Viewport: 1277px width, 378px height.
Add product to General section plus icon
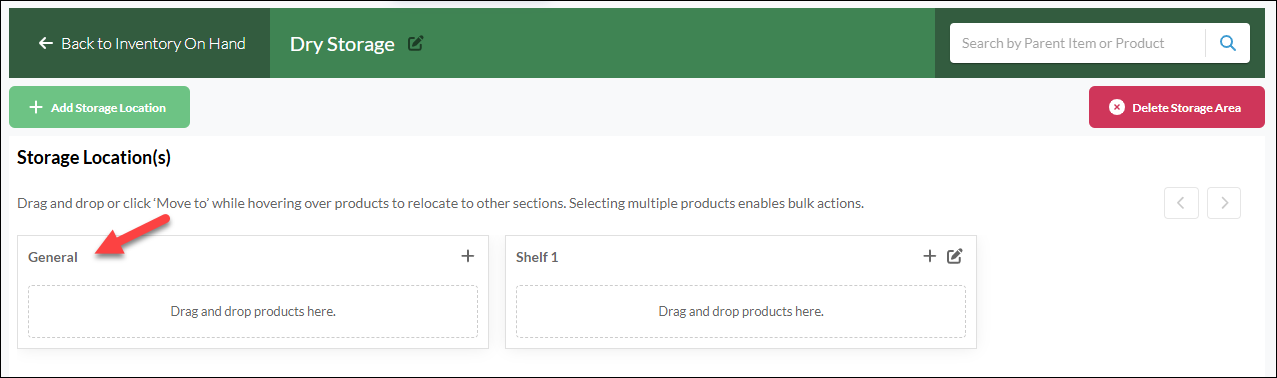tap(467, 256)
